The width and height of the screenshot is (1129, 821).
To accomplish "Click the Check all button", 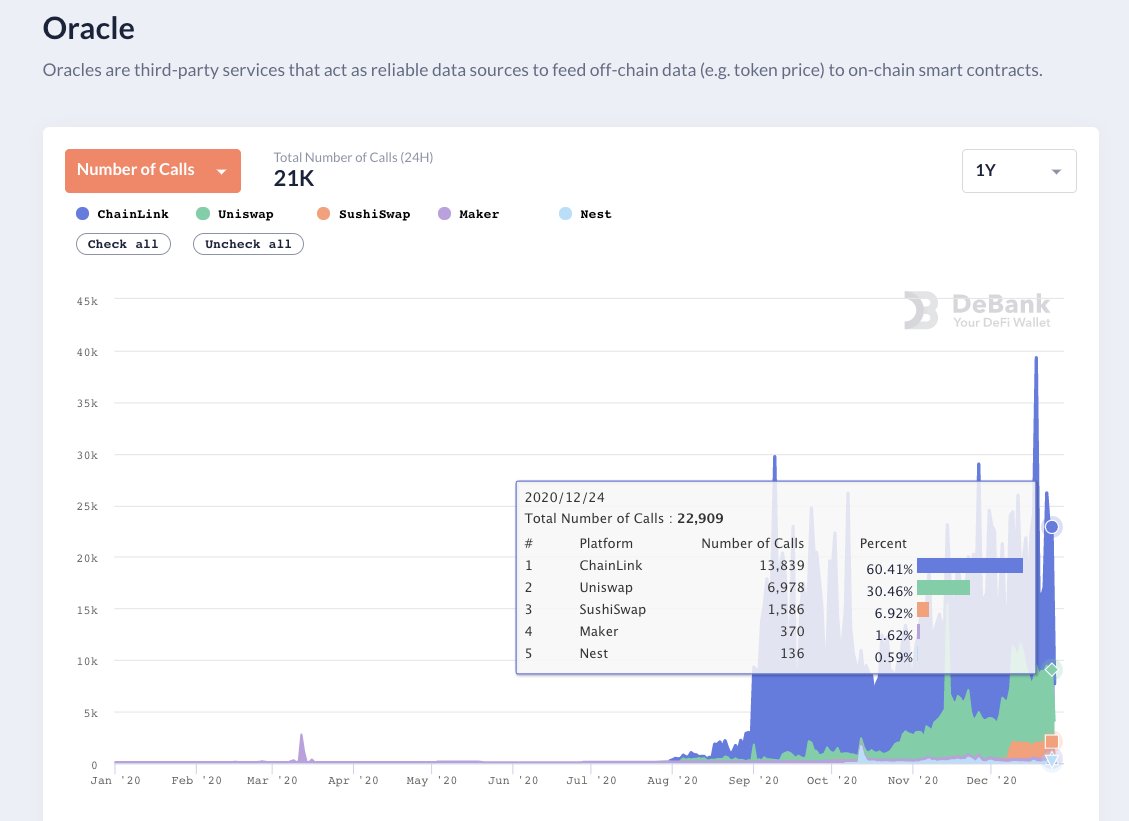I will 123,244.
